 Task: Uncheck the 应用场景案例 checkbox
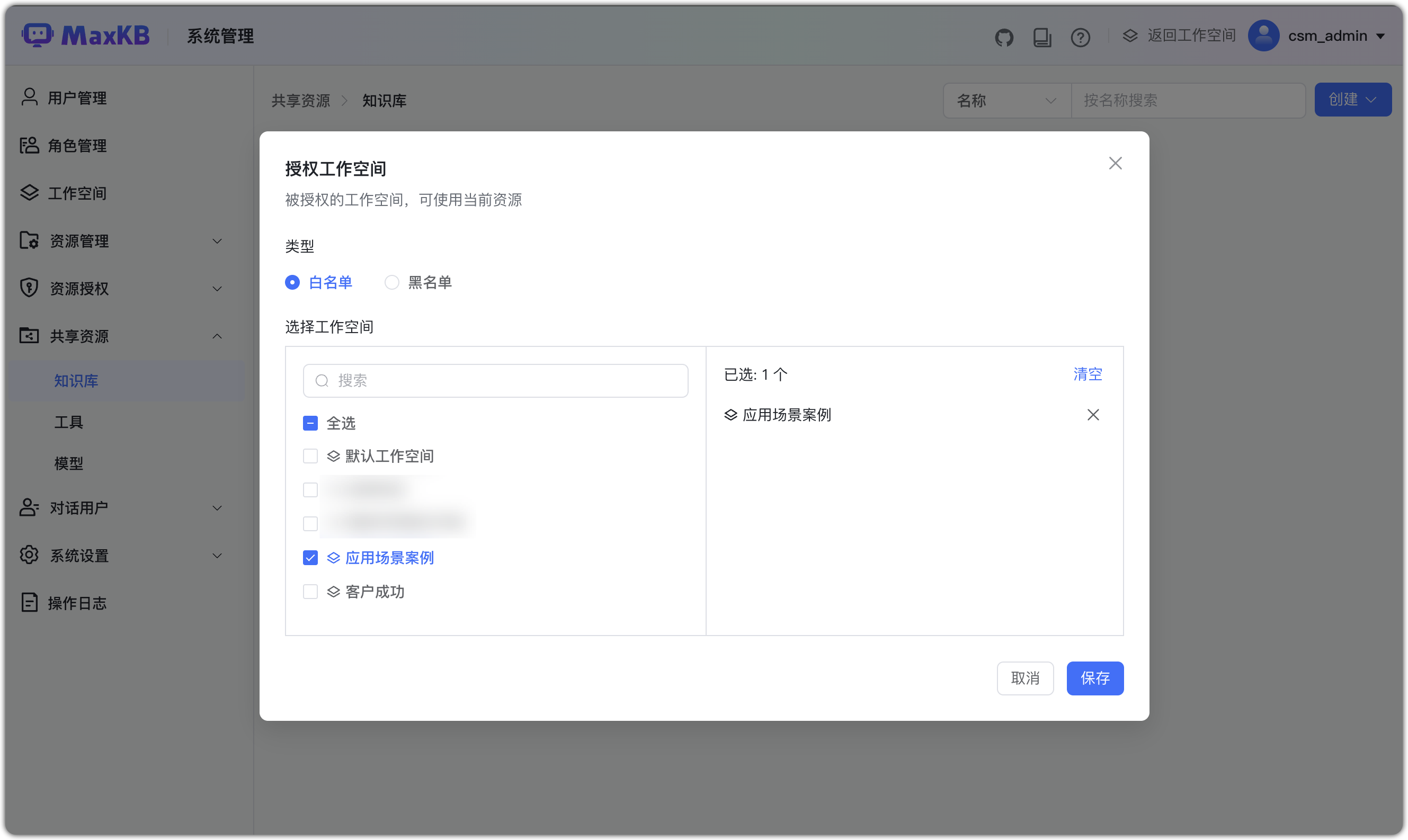pyautogui.click(x=310, y=558)
